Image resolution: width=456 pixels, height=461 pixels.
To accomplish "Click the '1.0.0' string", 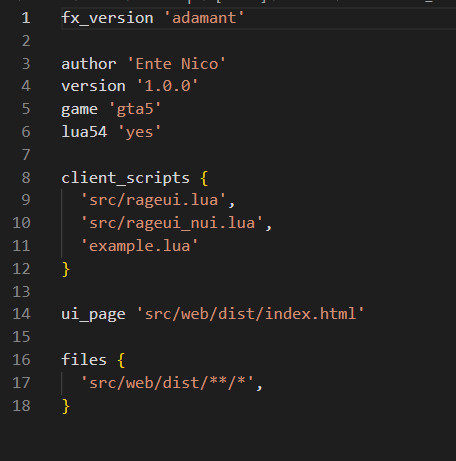I will (x=167, y=86).
